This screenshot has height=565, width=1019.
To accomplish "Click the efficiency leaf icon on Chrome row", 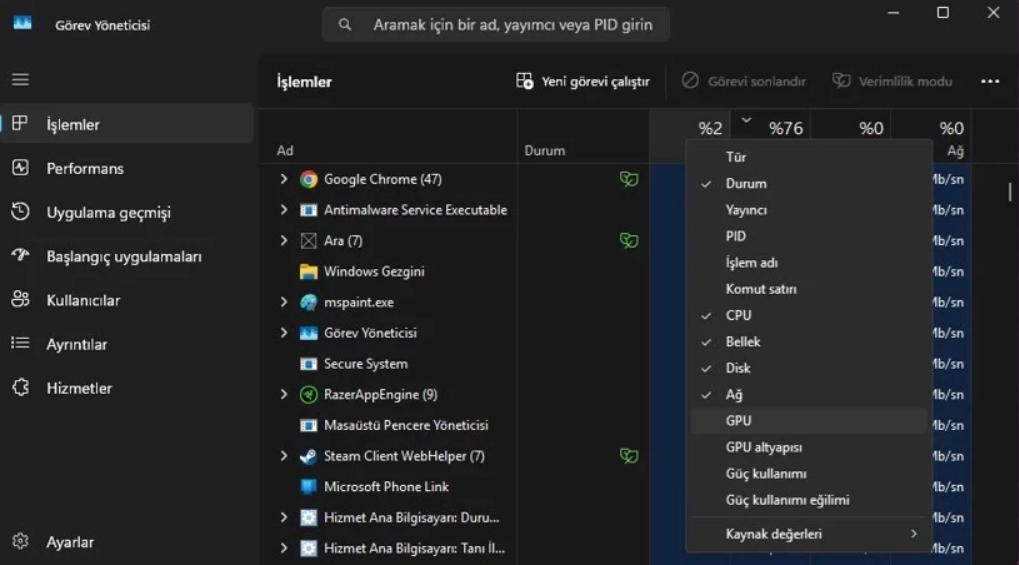I will (628, 179).
